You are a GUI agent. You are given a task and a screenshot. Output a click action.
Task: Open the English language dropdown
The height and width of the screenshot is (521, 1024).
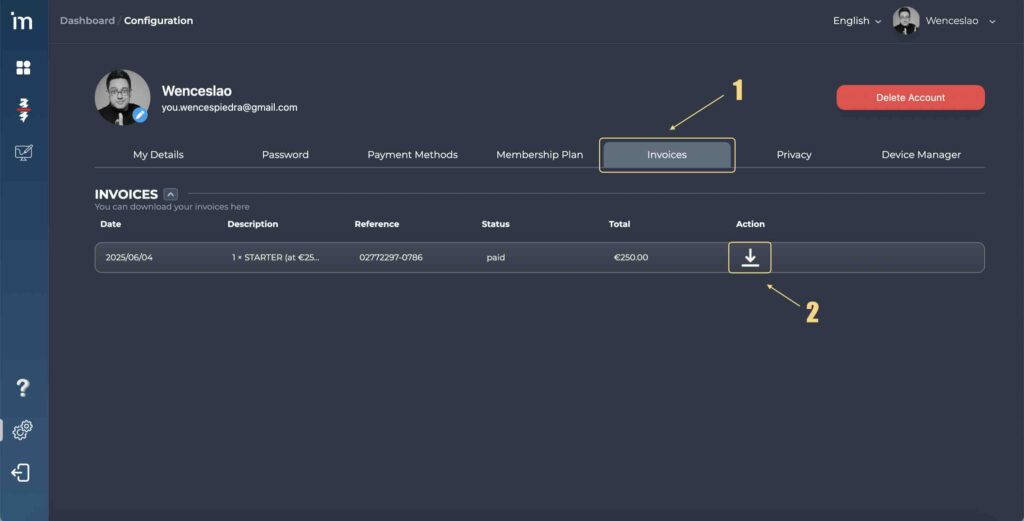pos(857,21)
